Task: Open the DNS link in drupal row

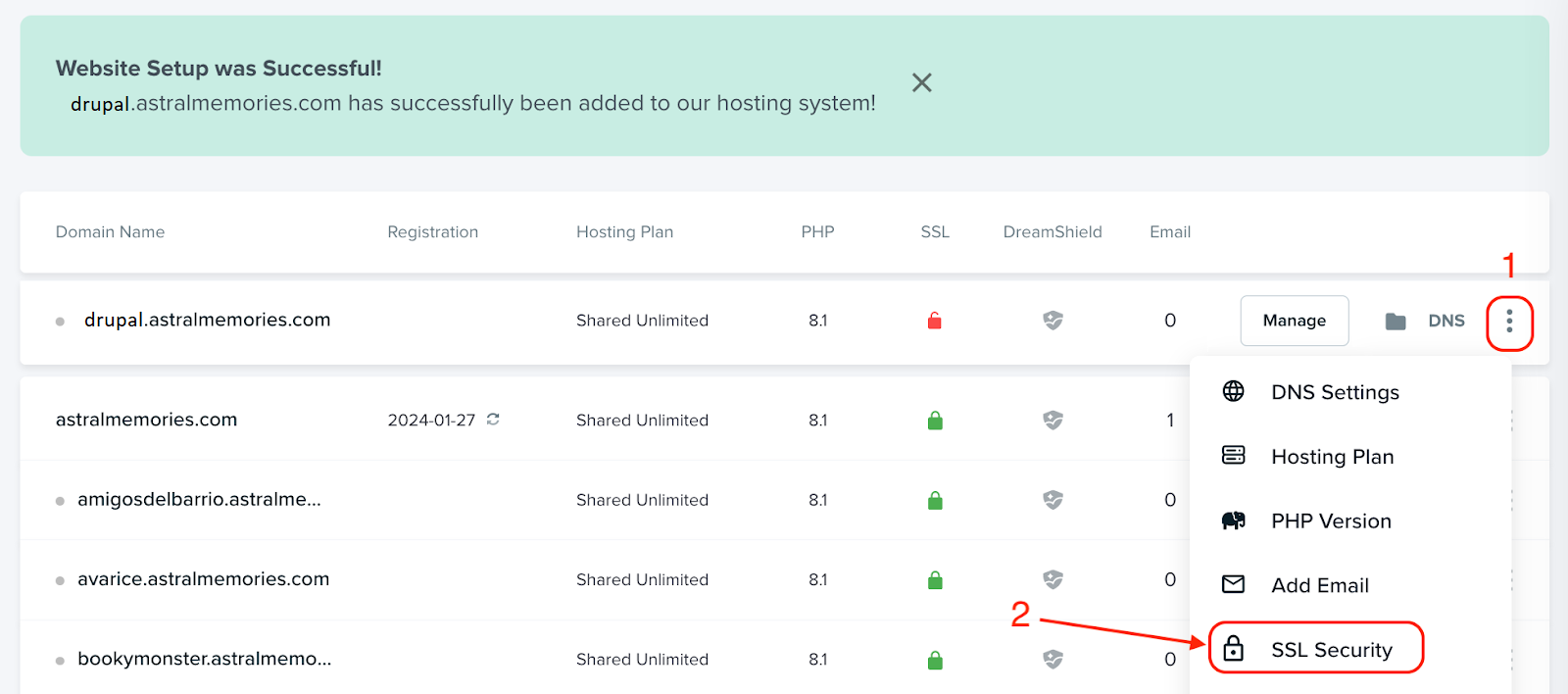Action: click(1445, 321)
